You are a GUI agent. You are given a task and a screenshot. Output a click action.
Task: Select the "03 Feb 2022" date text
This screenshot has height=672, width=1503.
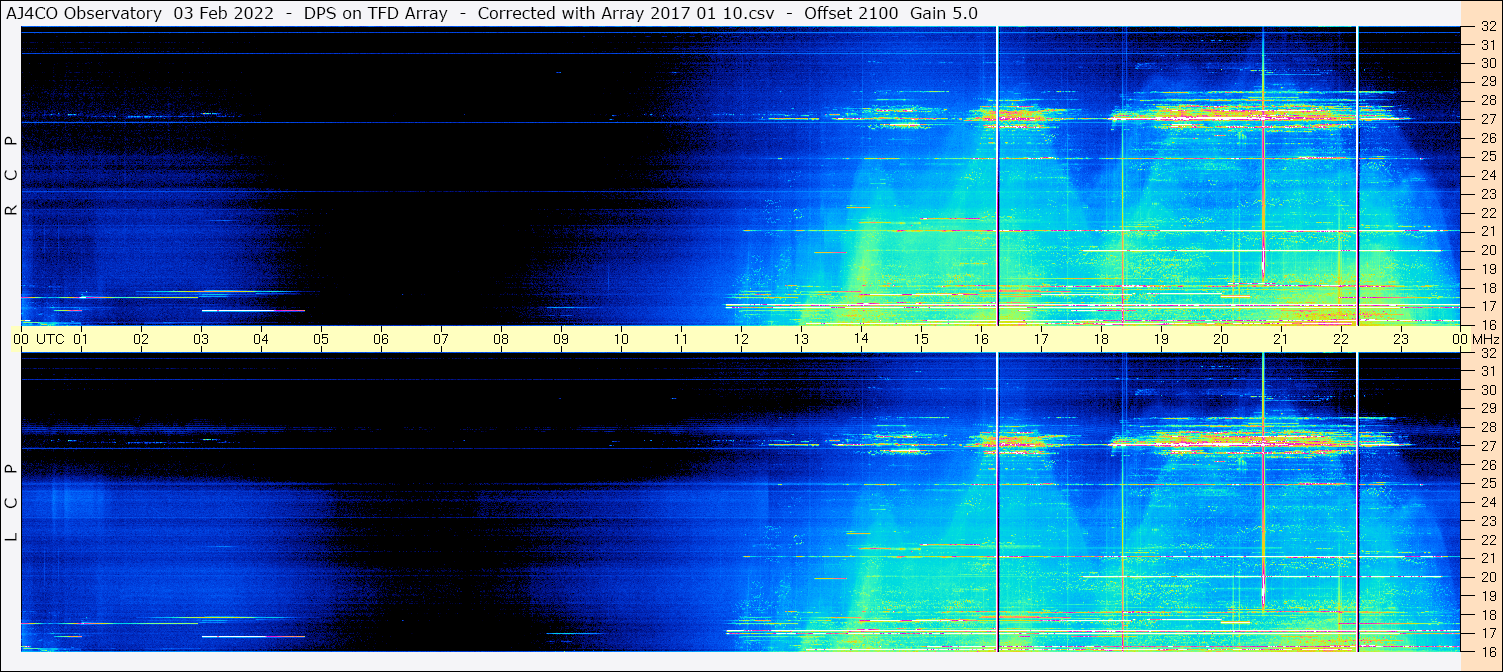click(x=224, y=13)
